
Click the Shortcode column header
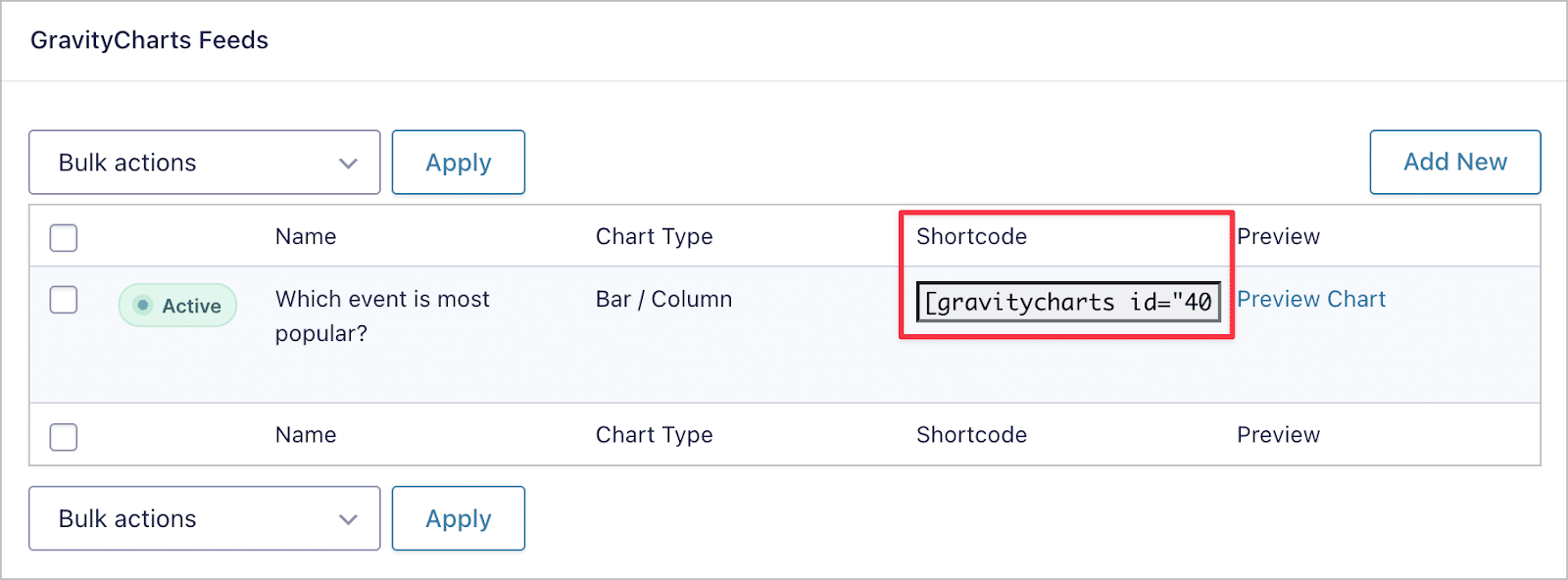(x=971, y=236)
